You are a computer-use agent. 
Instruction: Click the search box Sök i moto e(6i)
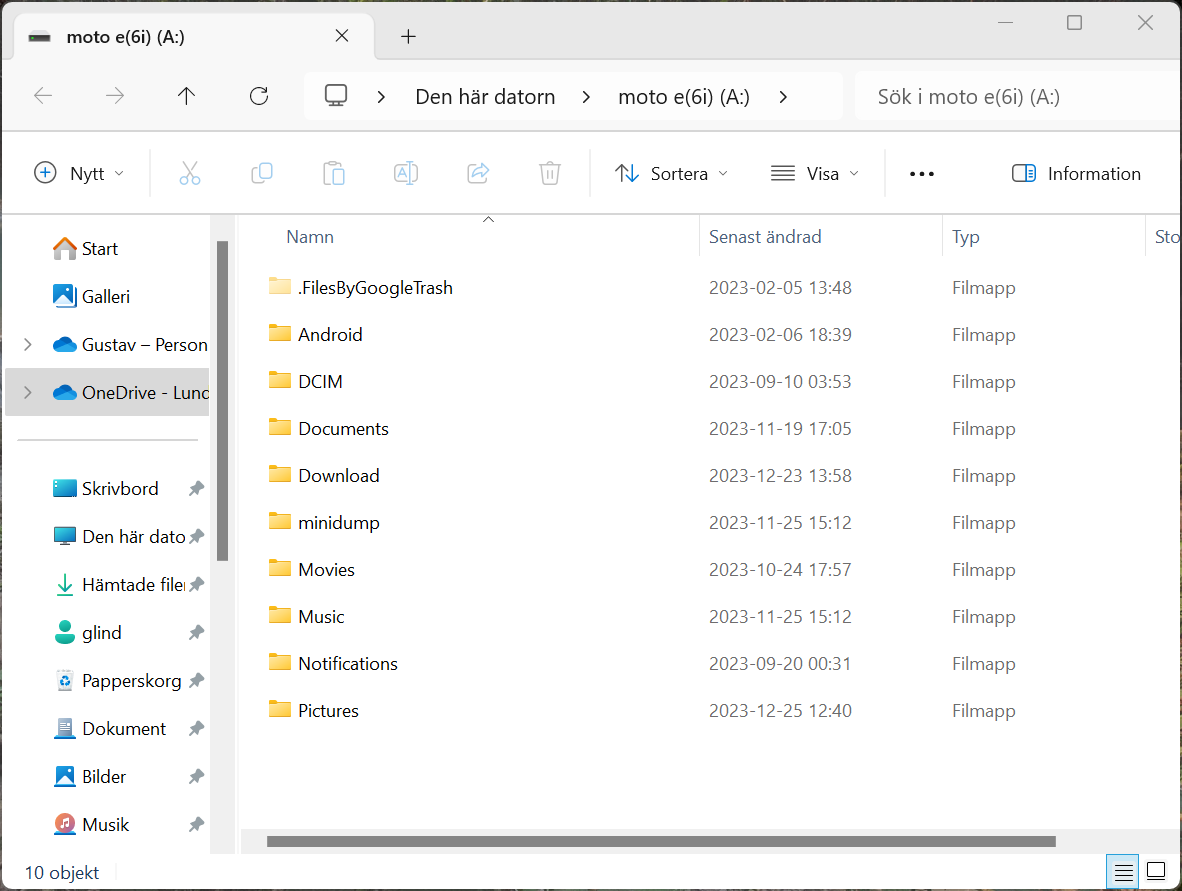pos(1018,96)
